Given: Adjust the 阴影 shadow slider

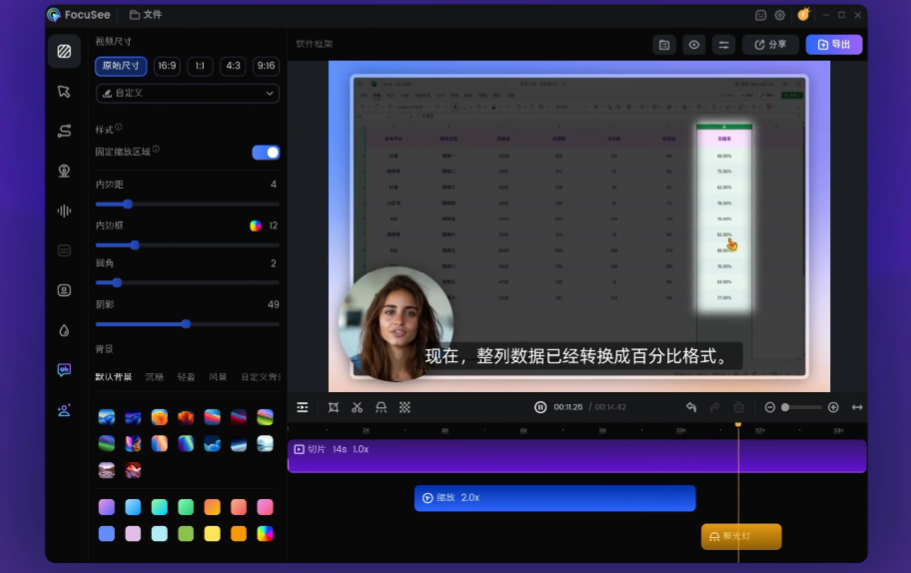Looking at the screenshot, I should point(187,324).
